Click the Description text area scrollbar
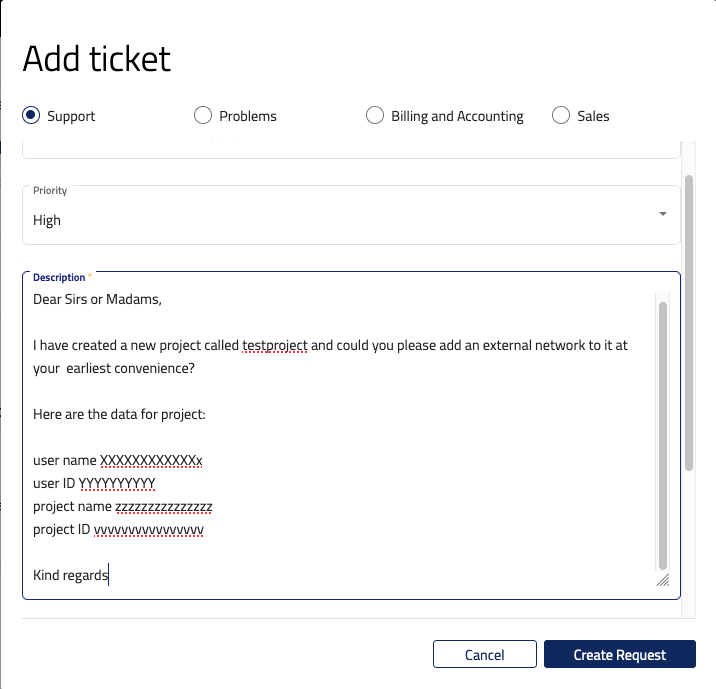Viewport: 716px width, 689px height. pos(662,430)
